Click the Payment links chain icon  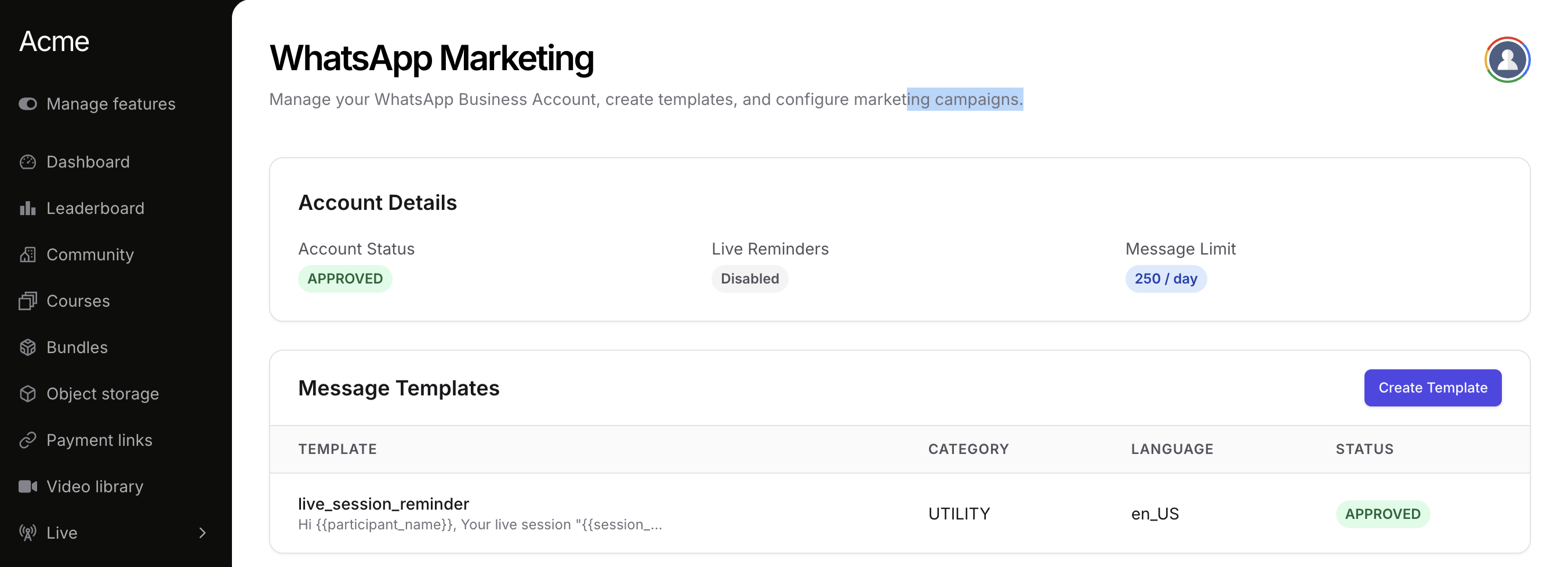coord(27,441)
